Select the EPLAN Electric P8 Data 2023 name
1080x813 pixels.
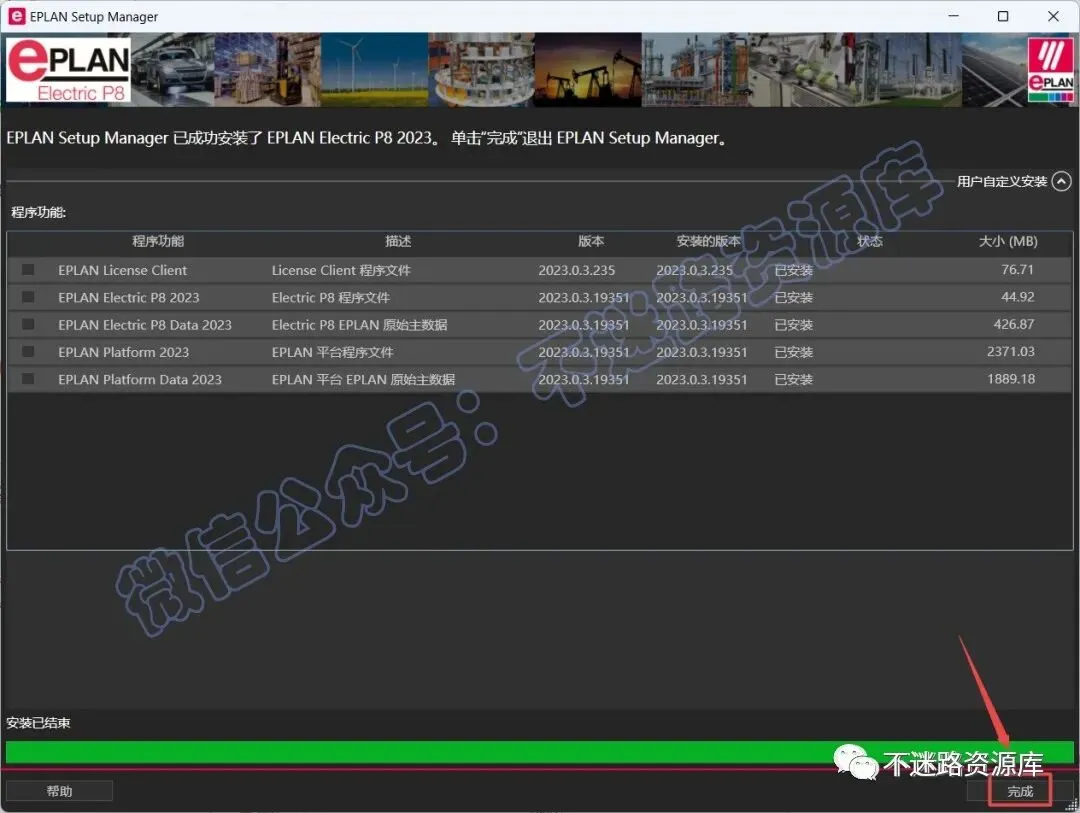tap(145, 325)
